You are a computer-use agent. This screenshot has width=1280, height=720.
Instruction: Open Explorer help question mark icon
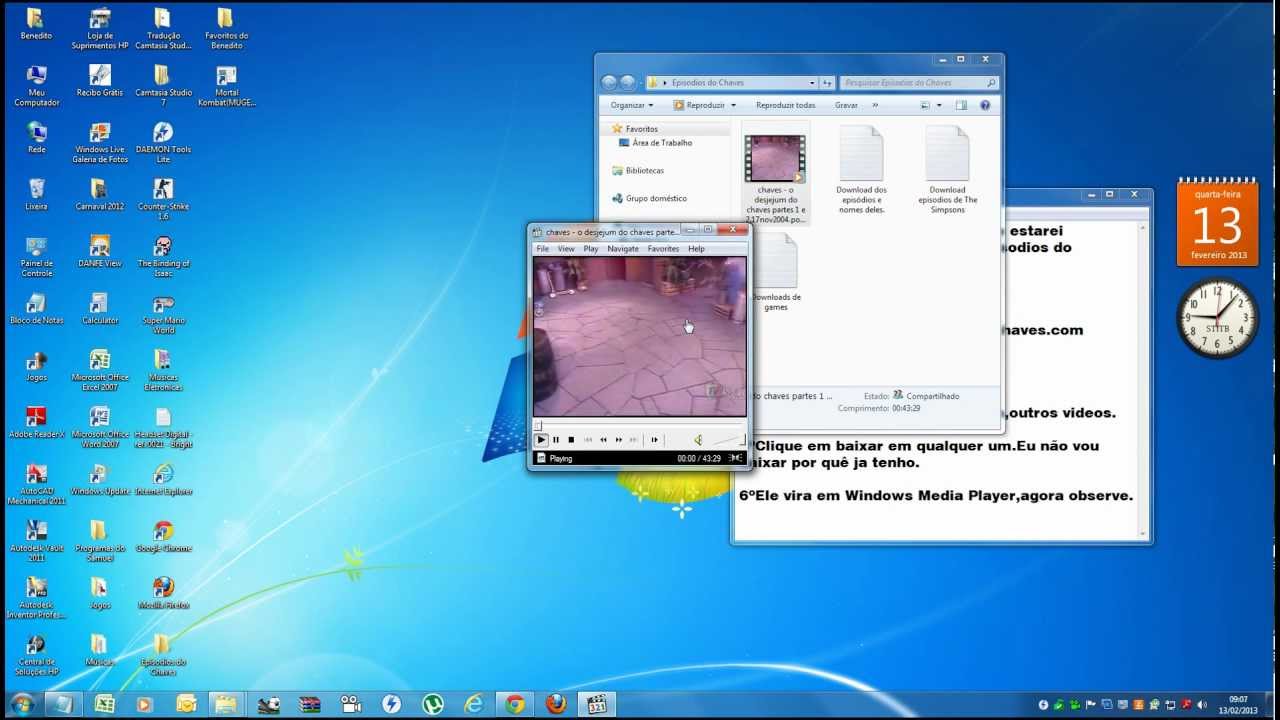tap(985, 105)
